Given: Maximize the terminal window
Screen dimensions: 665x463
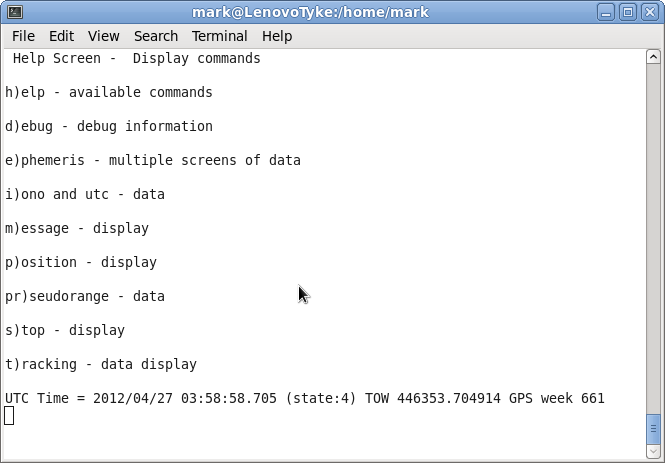Looking at the screenshot, I should tap(627, 12).
